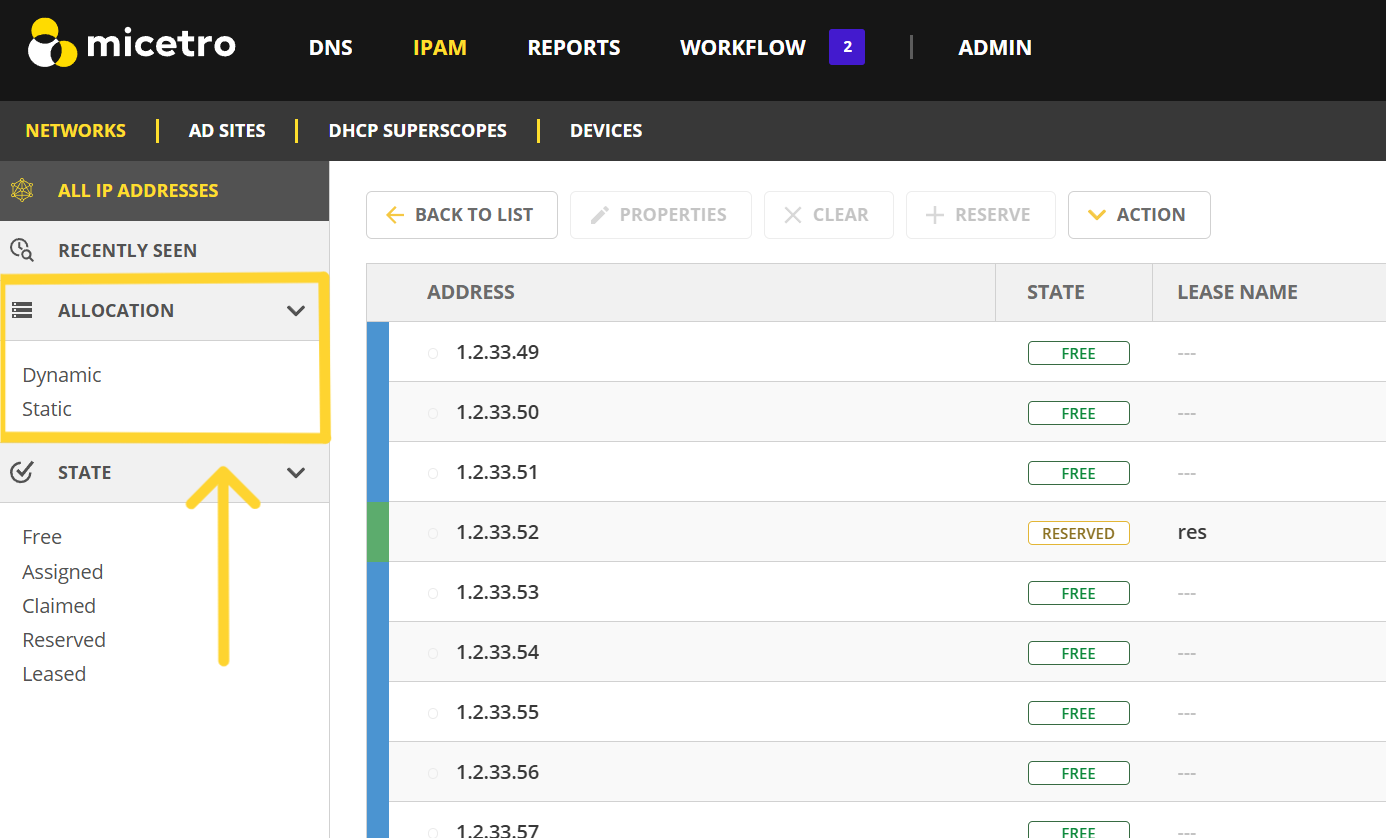Collapse the State section chevron
This screenshot has height=838, width=1386.
coord(296,472)
